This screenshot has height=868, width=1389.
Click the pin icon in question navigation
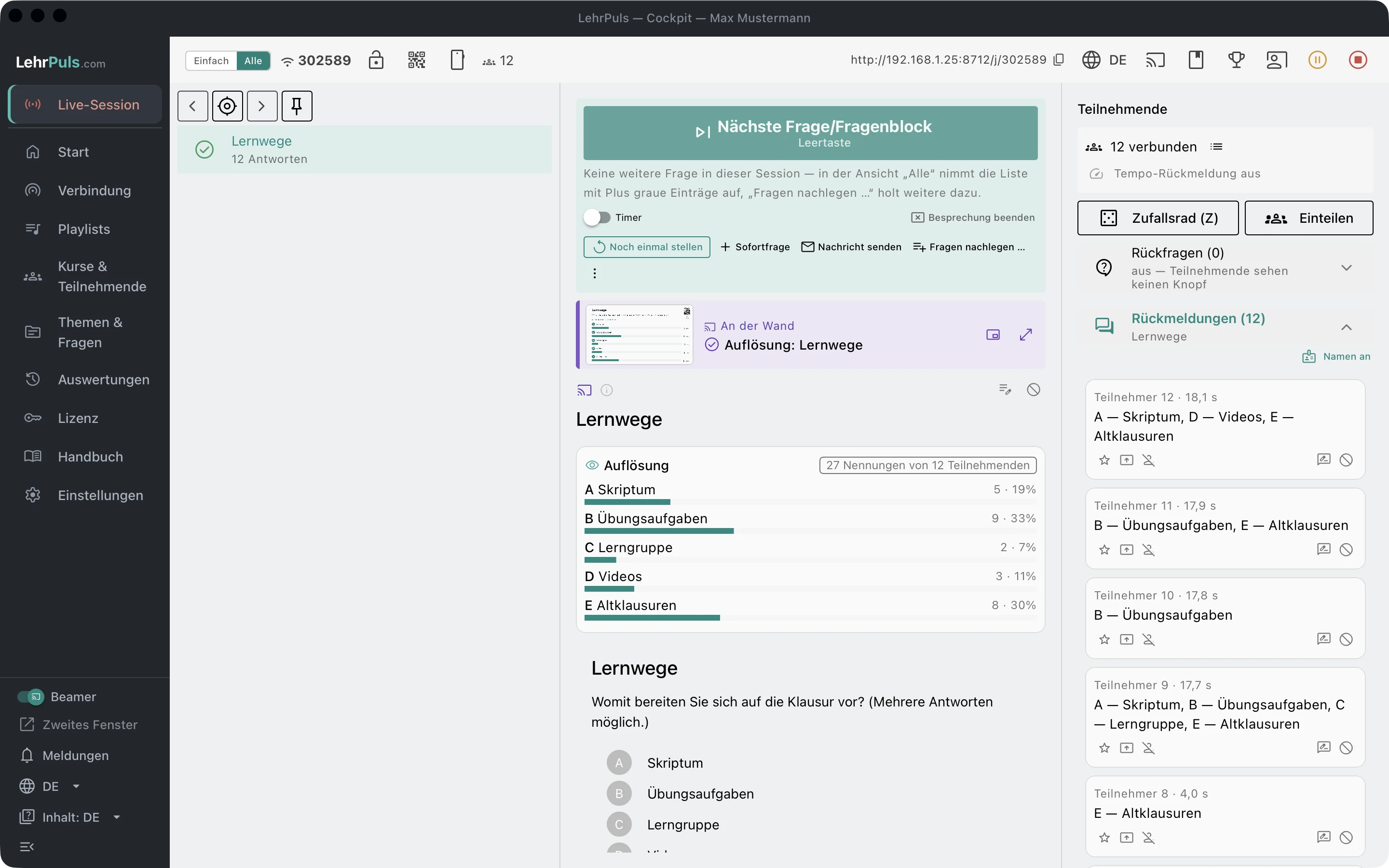(x=297, y=106)
